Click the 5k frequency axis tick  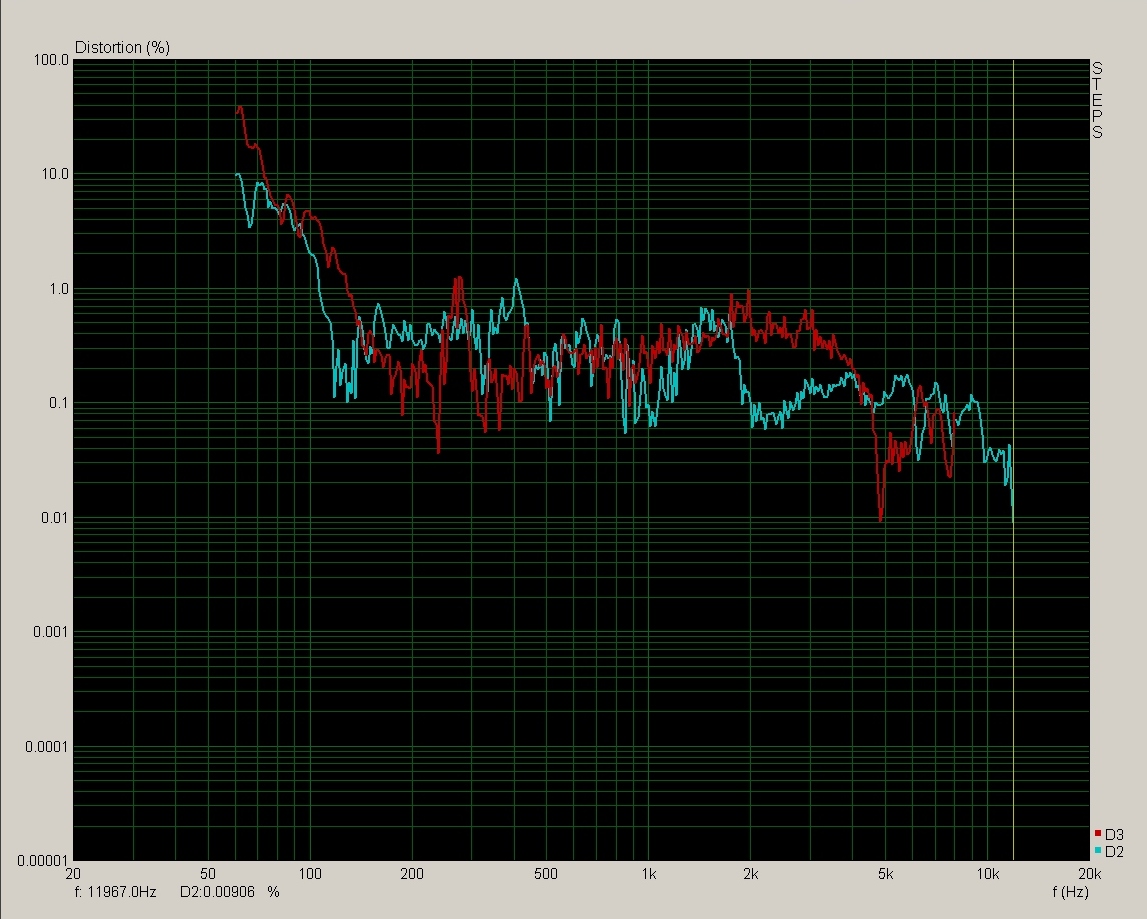tap(885, 874)
